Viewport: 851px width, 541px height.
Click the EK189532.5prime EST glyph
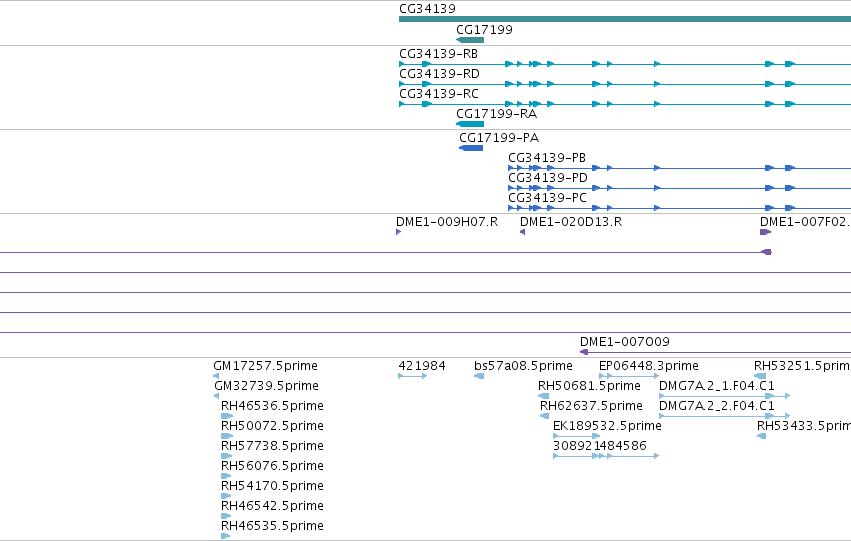coord(576,436)
